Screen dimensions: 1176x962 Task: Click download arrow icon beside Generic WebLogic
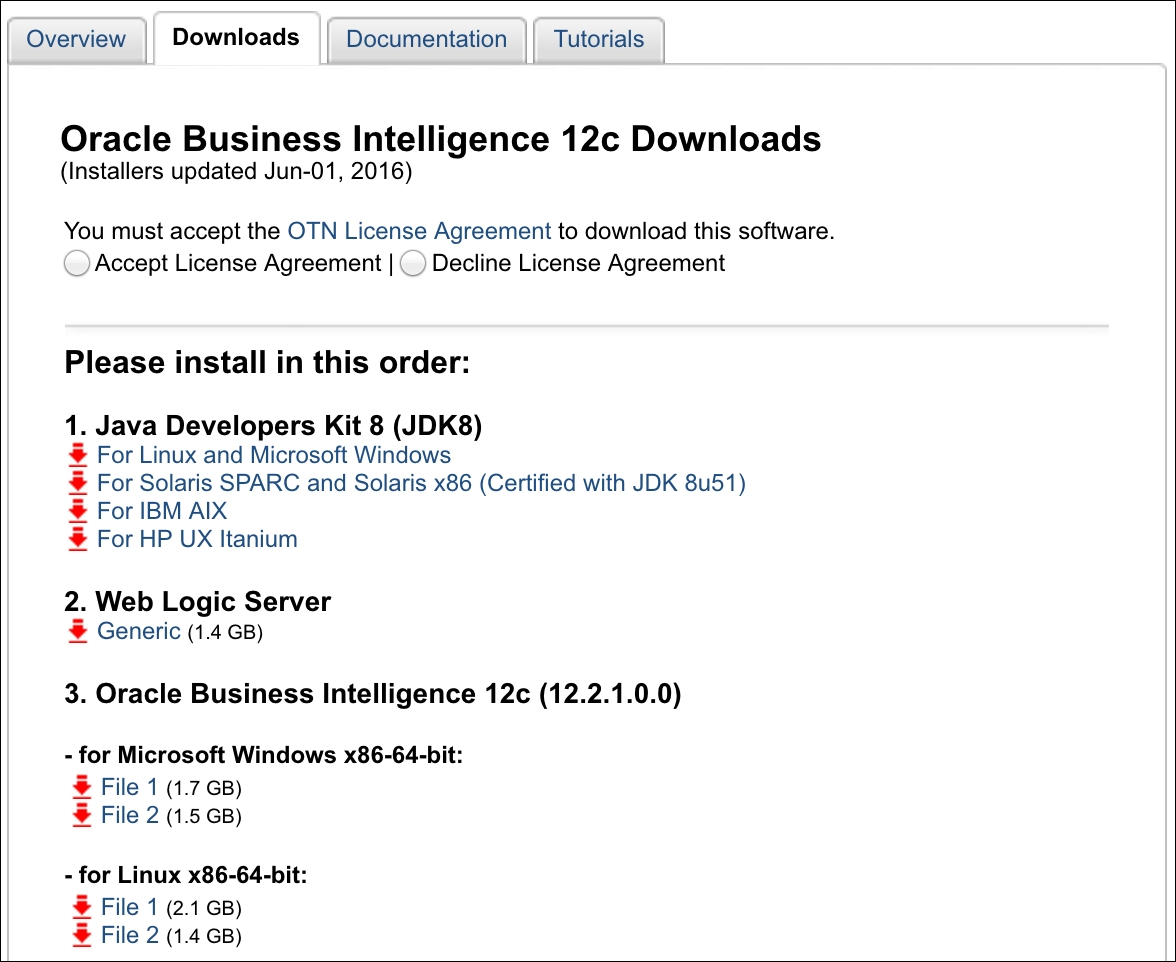78,631
